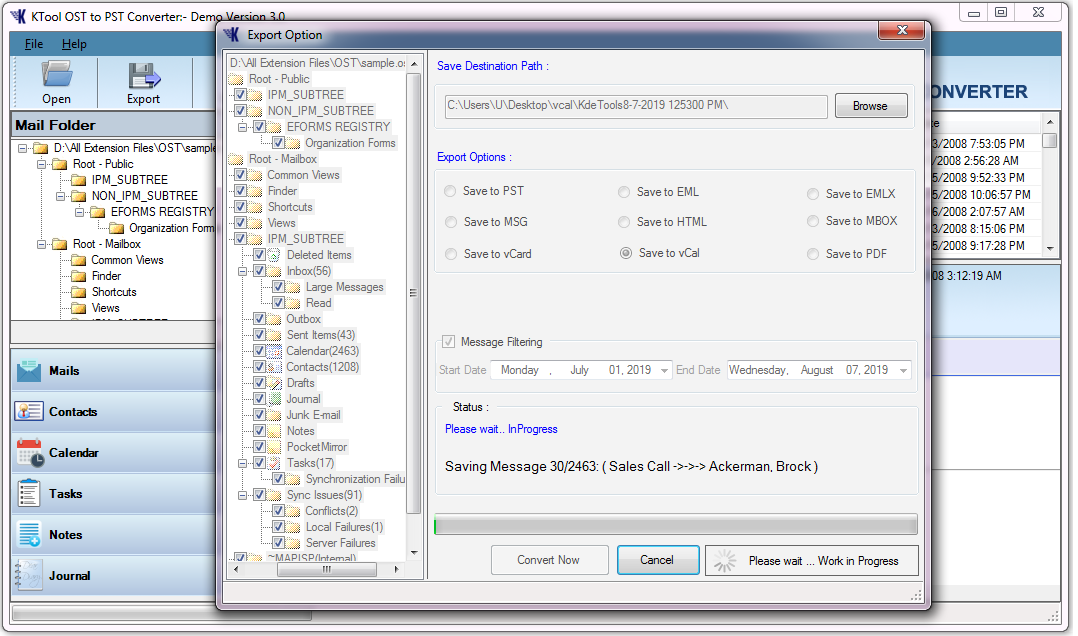The width and height of the screenshot is (1078, 636).
Task: Click the Please wait Work in Progress button
Action: pos(812,560)
